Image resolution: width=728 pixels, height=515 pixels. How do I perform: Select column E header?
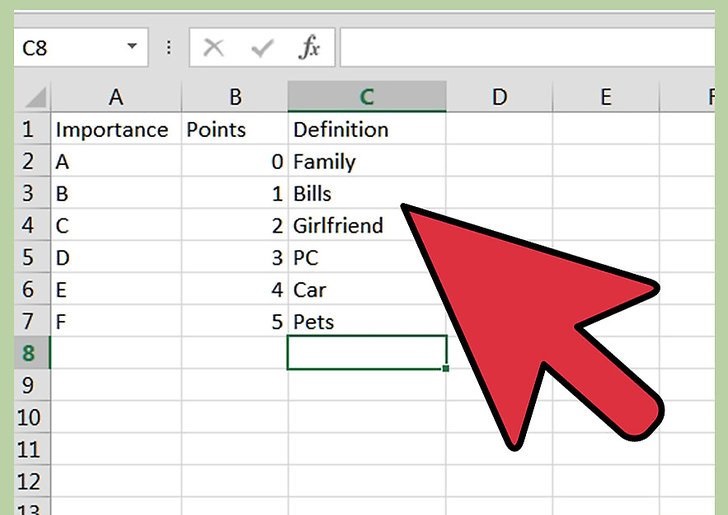pos(605,97)
